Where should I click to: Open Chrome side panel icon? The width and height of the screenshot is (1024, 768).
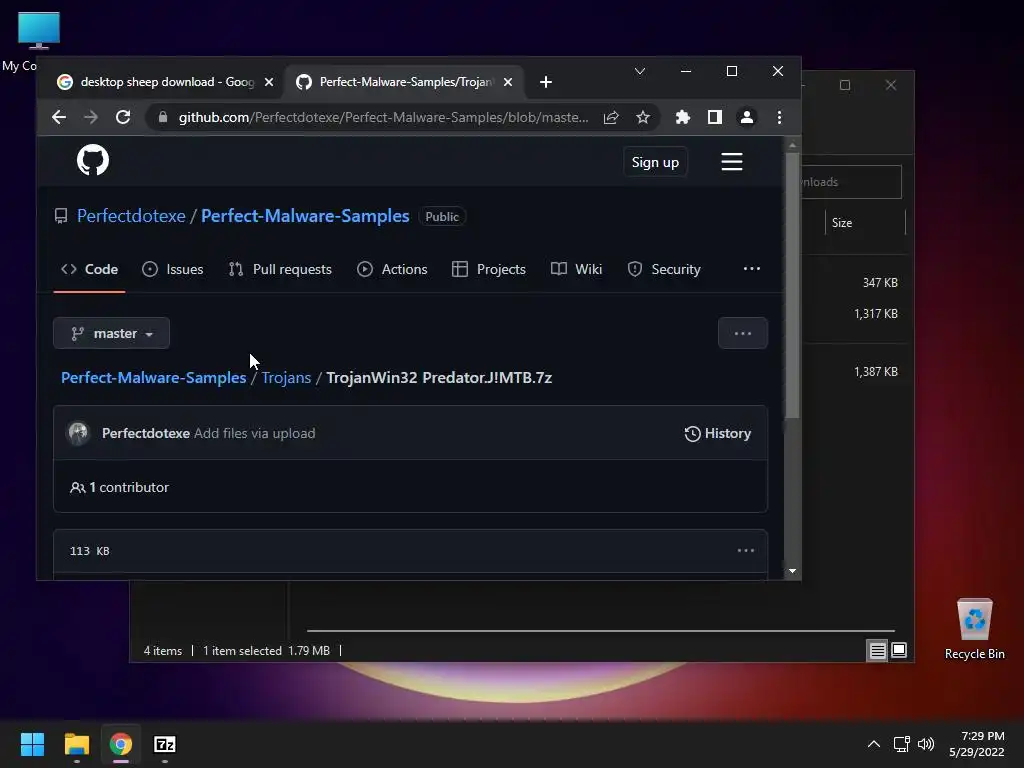714,118
